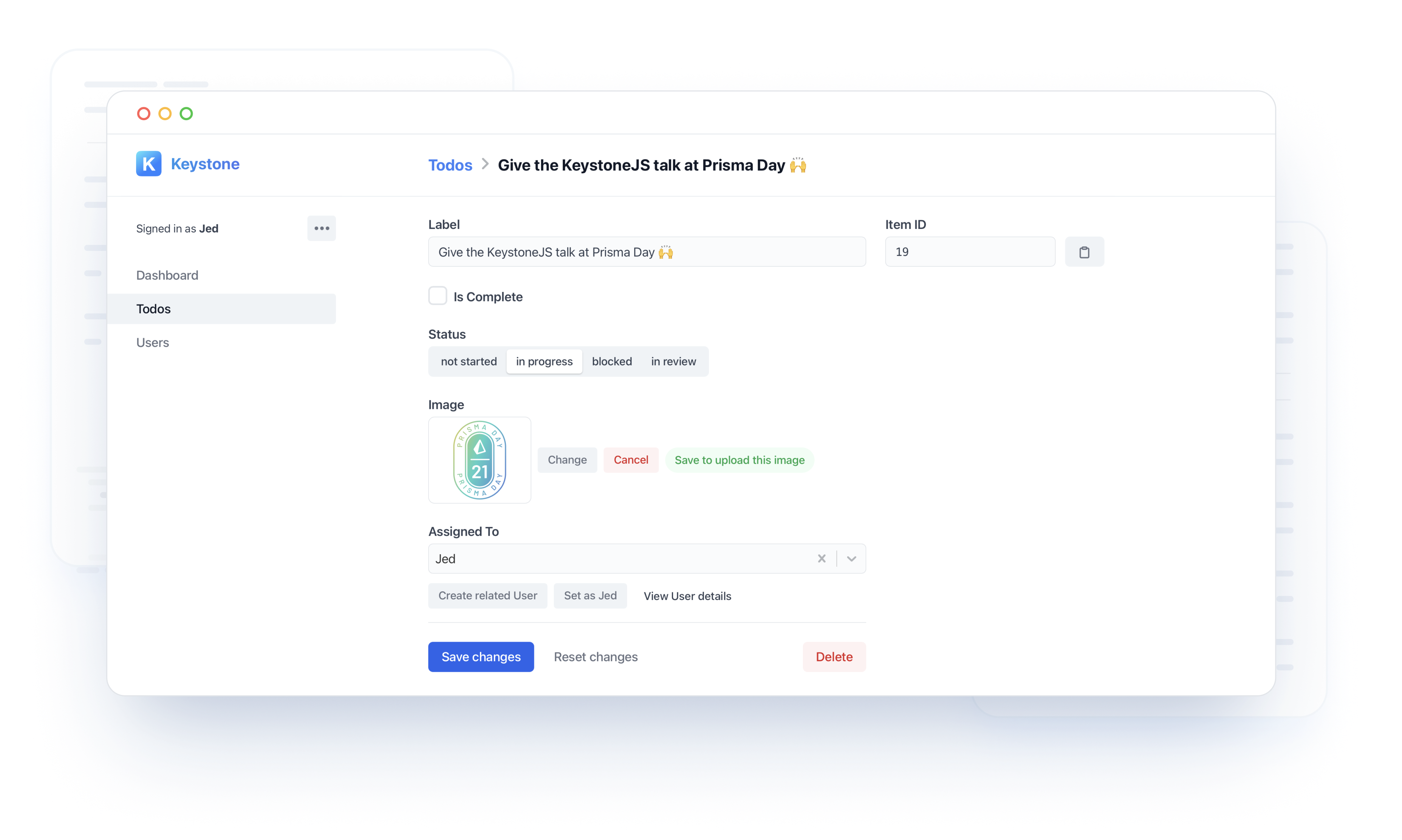Select the blocked status option
This screenshot has width=1402, height=840.
pyautogui.click(x=611, y=361)
